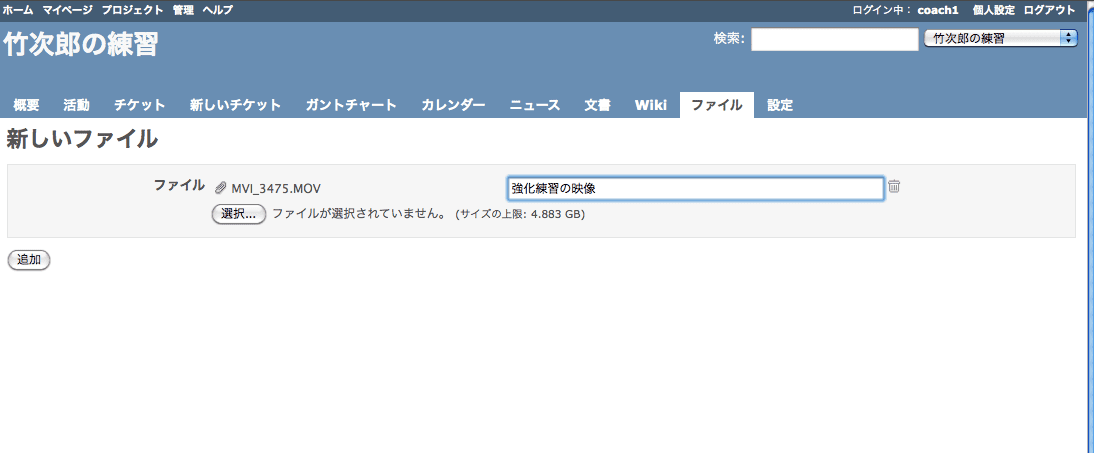
Task: Open the カレンダー tab
Action: click(454, 105)
